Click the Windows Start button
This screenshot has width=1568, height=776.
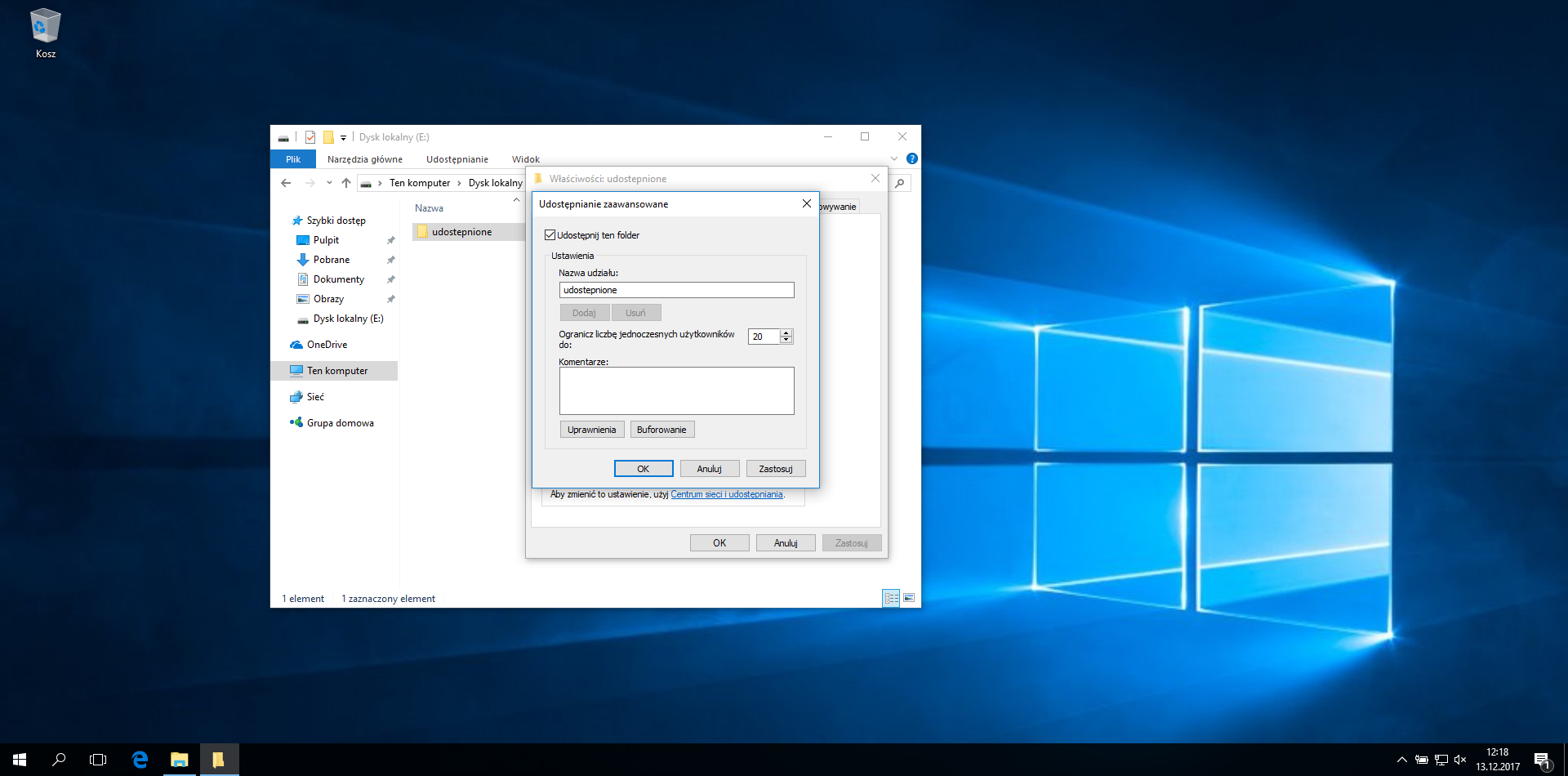tap(20, 760)
